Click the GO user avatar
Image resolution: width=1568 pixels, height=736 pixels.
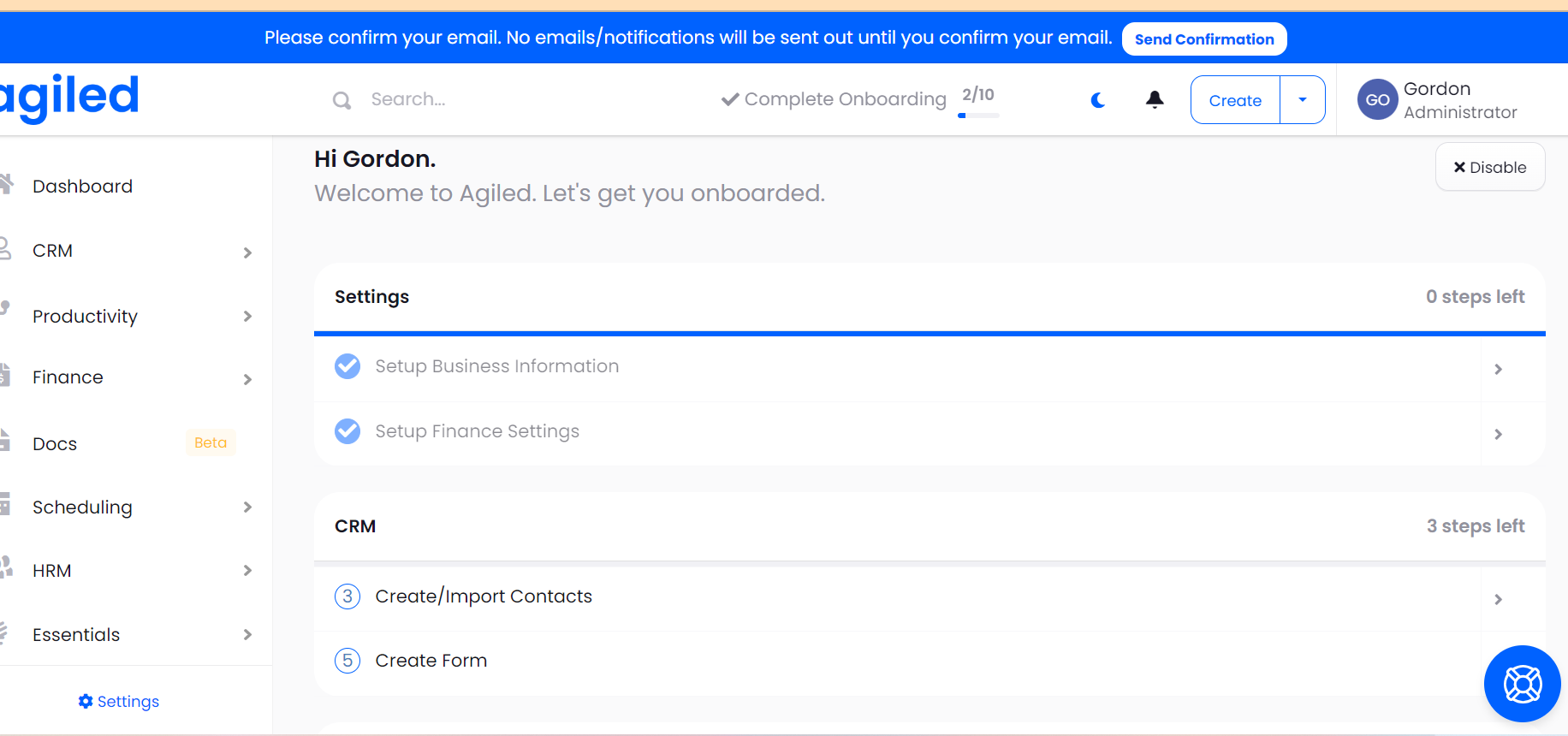tap(1377, 100)
